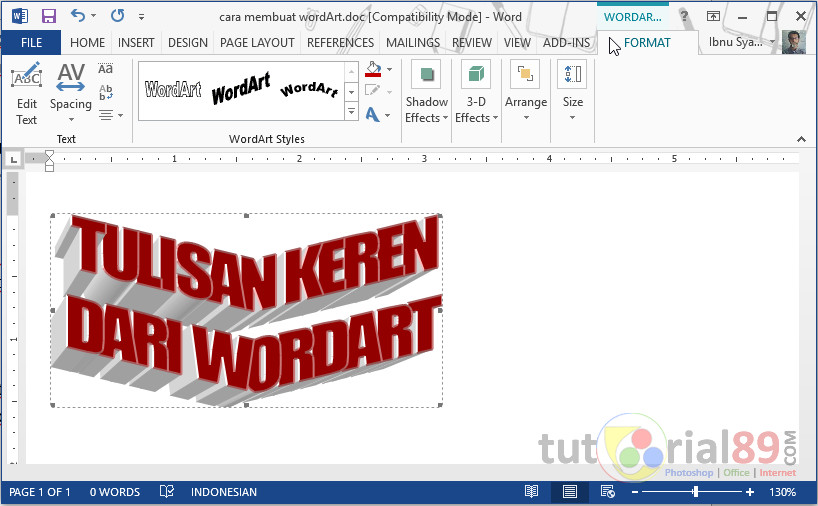Open the FILE tab
The height and width of the screenshot is (506, 818).
tap(31, 43)
